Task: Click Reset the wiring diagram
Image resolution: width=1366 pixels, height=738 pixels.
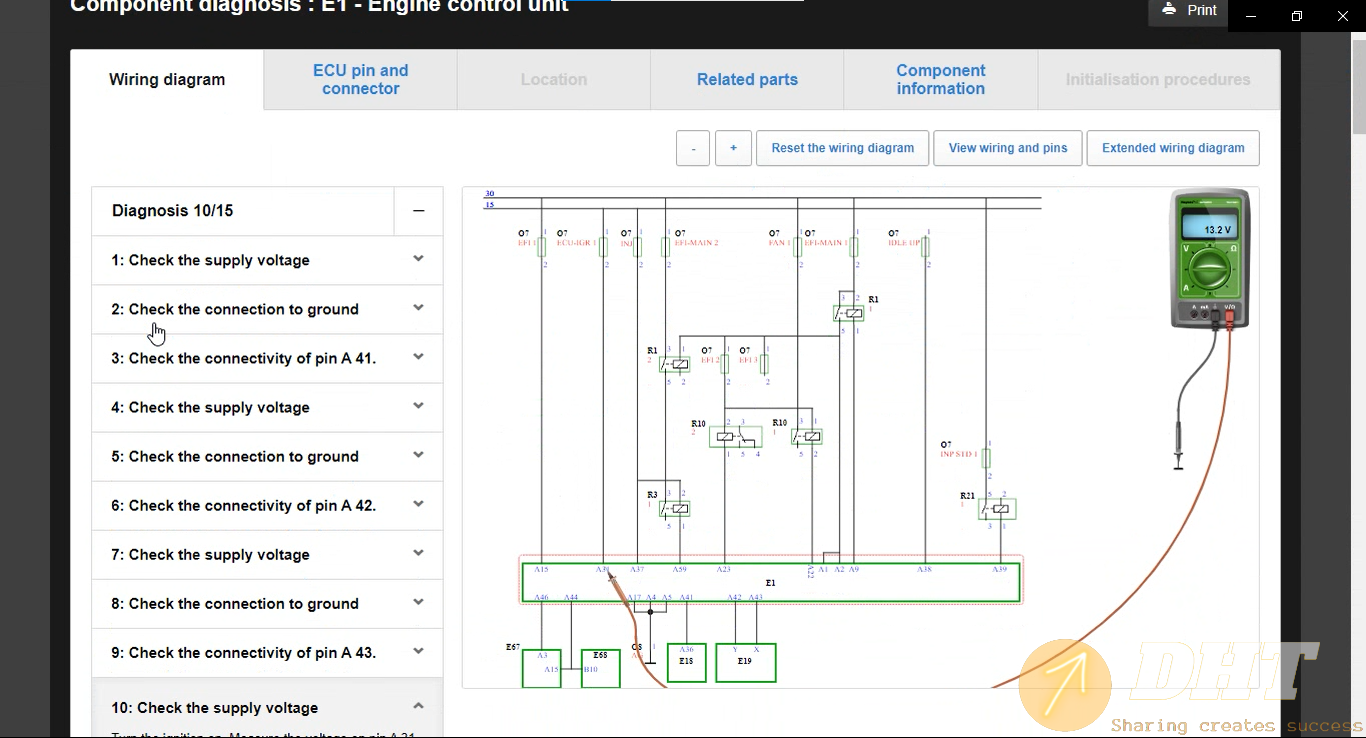Action: pos(842,148)
